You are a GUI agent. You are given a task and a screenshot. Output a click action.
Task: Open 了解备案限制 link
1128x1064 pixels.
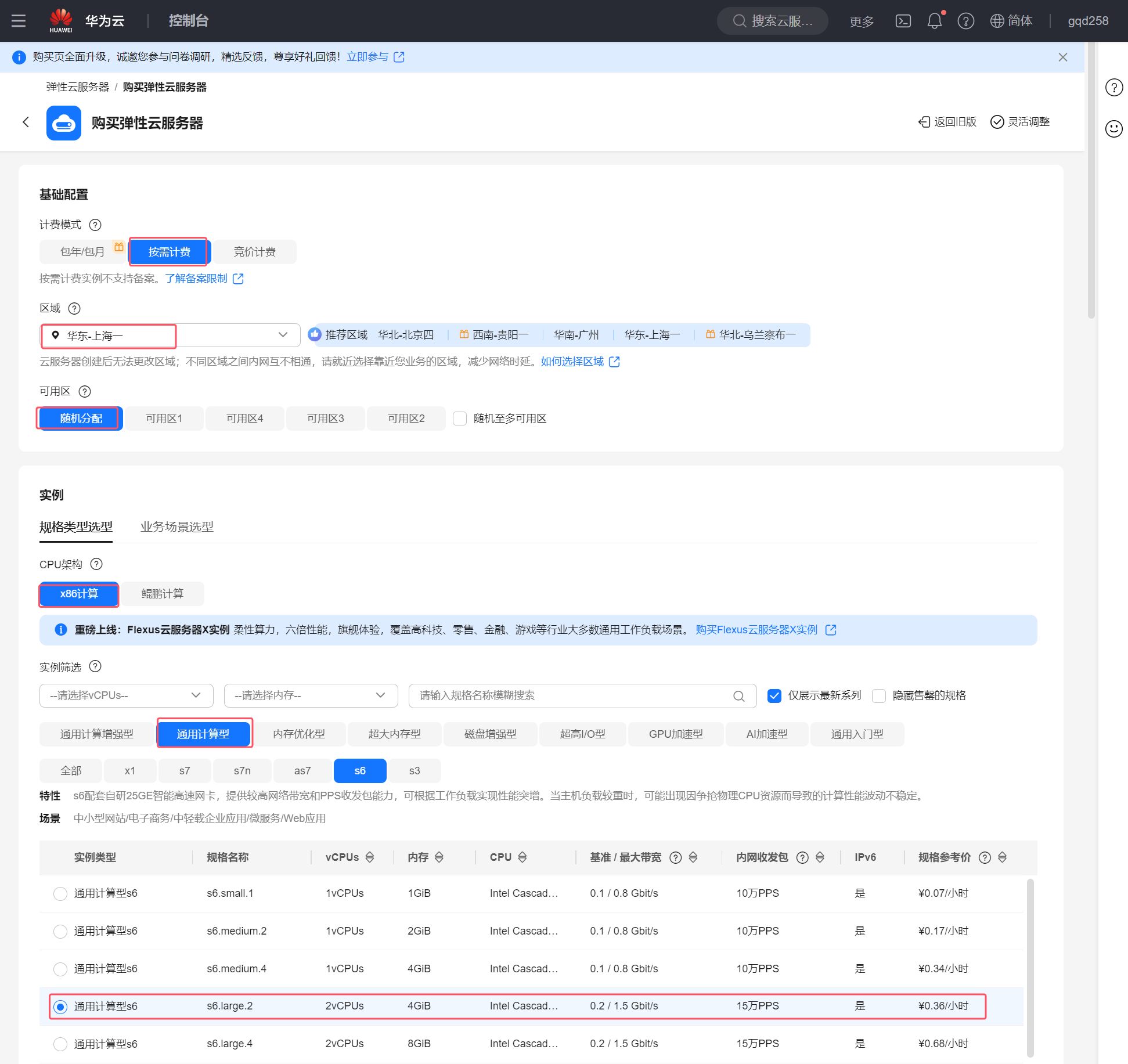[x=204, y=279]
